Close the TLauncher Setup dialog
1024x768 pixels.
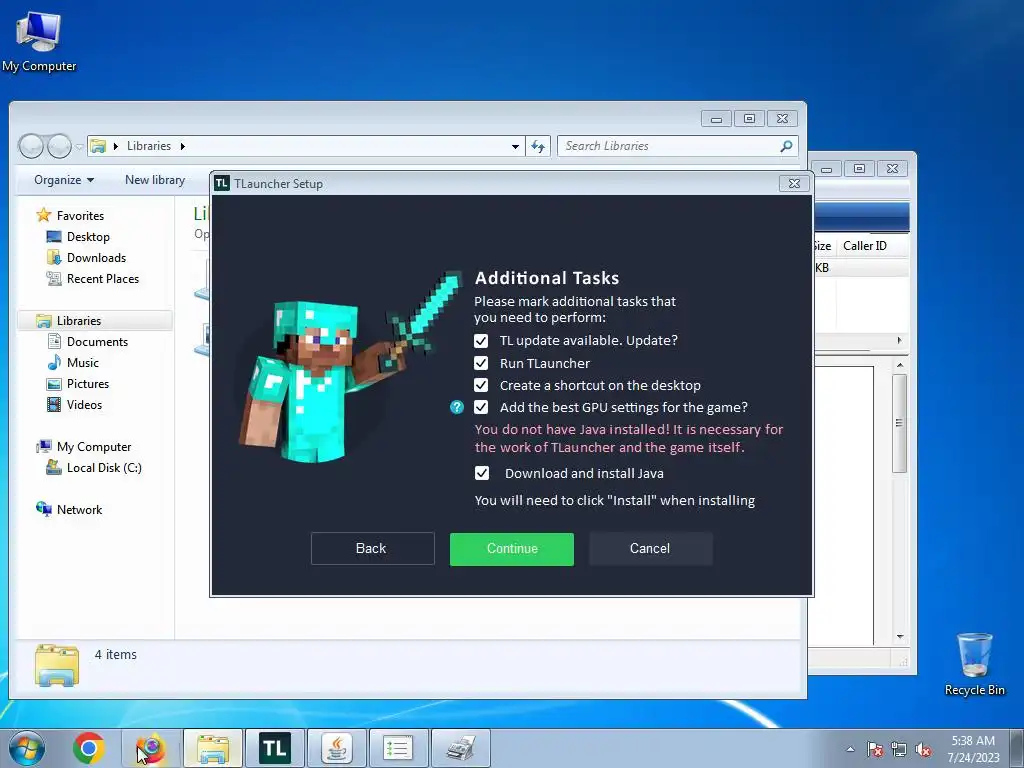tap(794, 184)
